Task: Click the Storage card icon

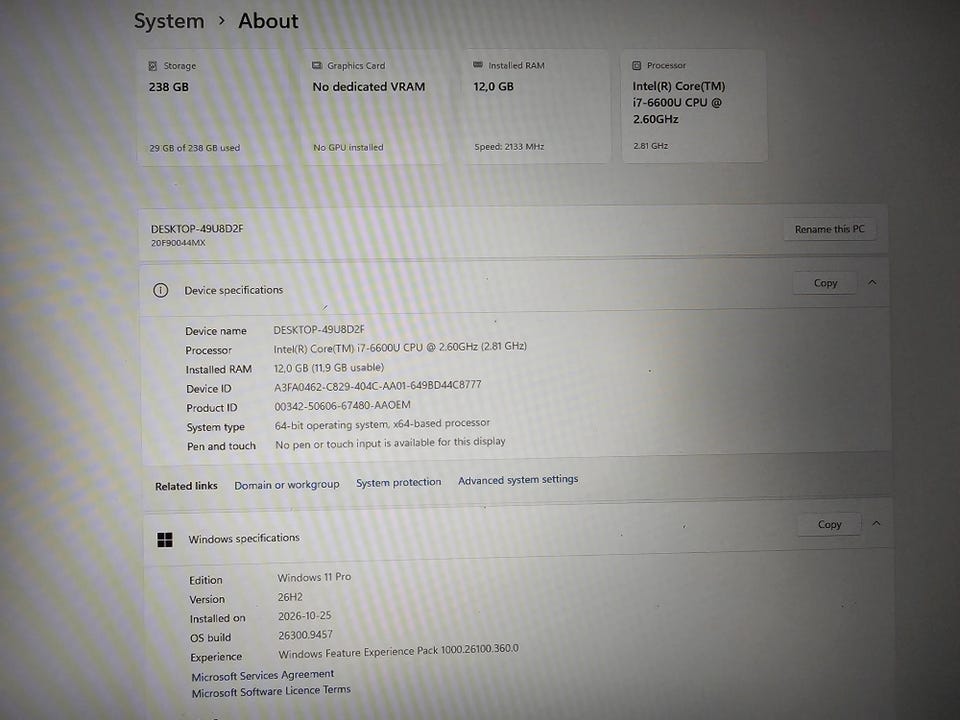Action: point(152,66)
